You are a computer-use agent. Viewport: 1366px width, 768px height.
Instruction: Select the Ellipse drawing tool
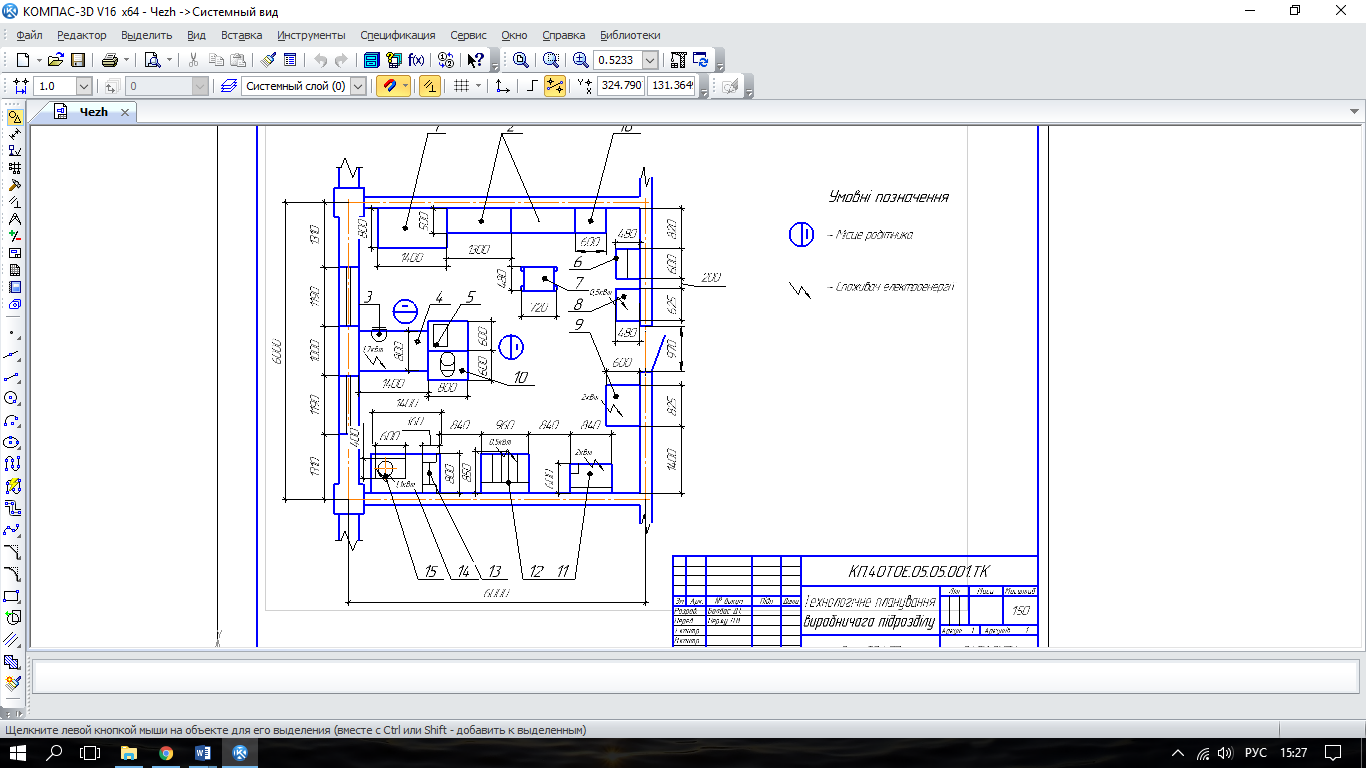(x=13, y=442)
